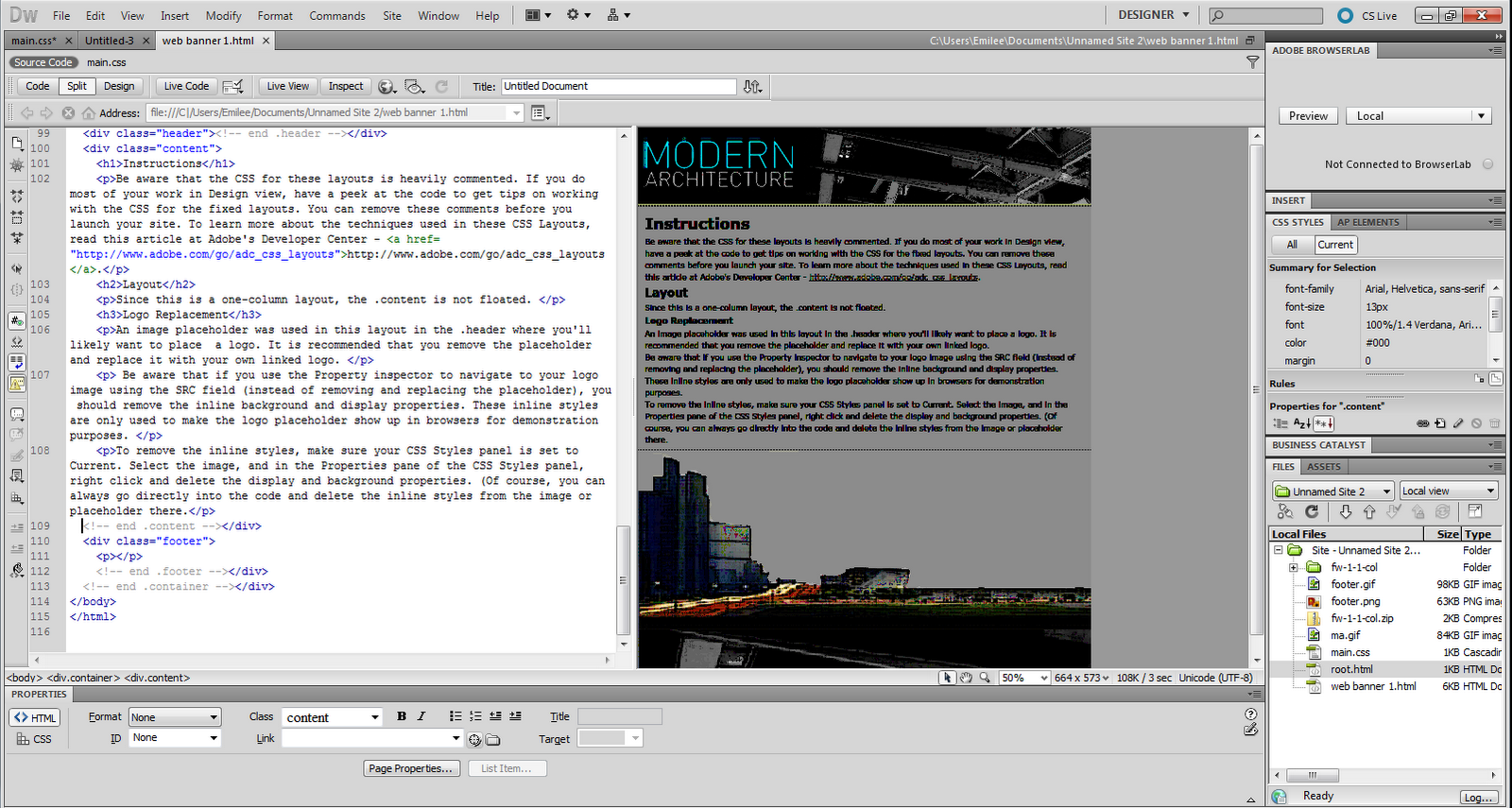1512x808 pixels.
Task: Open Format dropdown in Properties panel
Action: 175,717
